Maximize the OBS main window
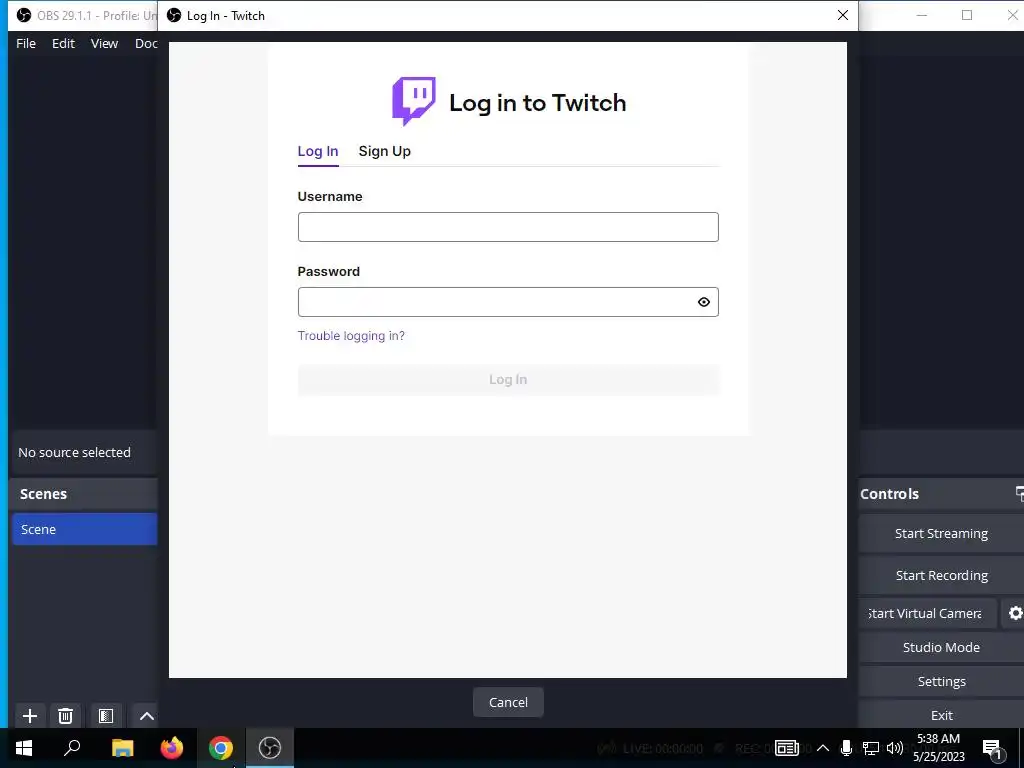 coord(967,15)
